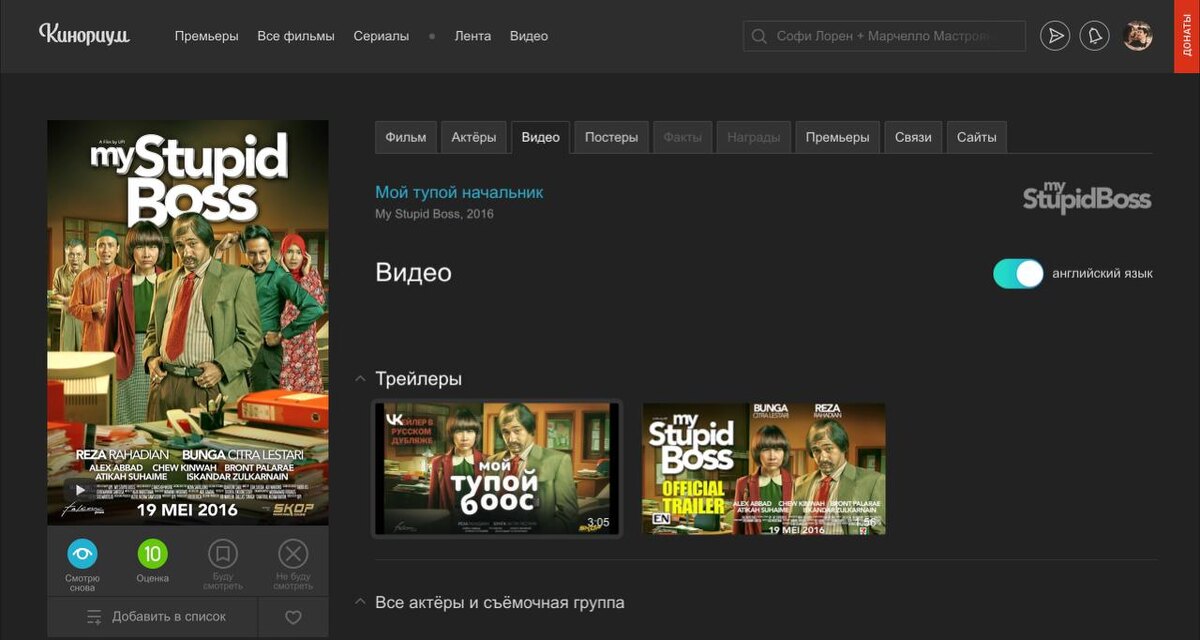The image size is (1200, 640).
Task: Click the Добавить в список button
Action: (x=157, y=617)
